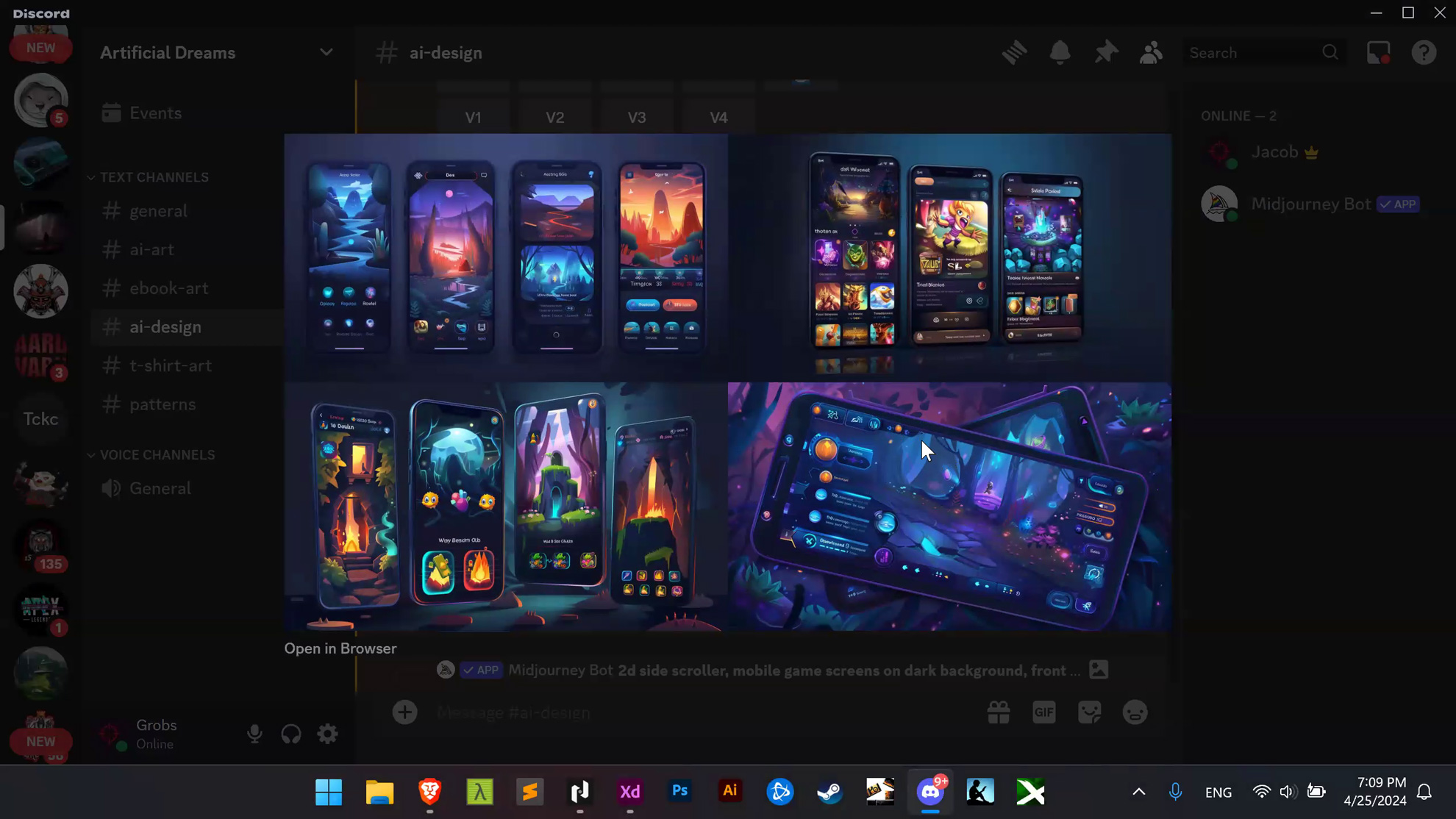The height and width of the screenshot is (819, 1456).
Task: Click the image attachment icon in reply preview
Action: point(1099,670)
